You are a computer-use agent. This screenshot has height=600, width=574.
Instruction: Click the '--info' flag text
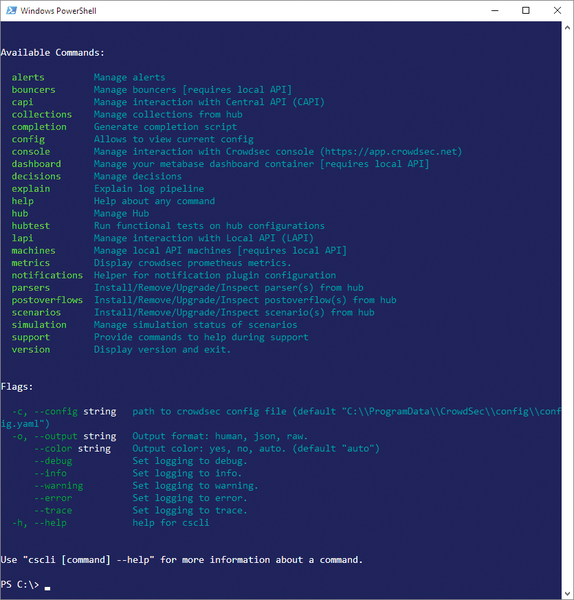51,473
